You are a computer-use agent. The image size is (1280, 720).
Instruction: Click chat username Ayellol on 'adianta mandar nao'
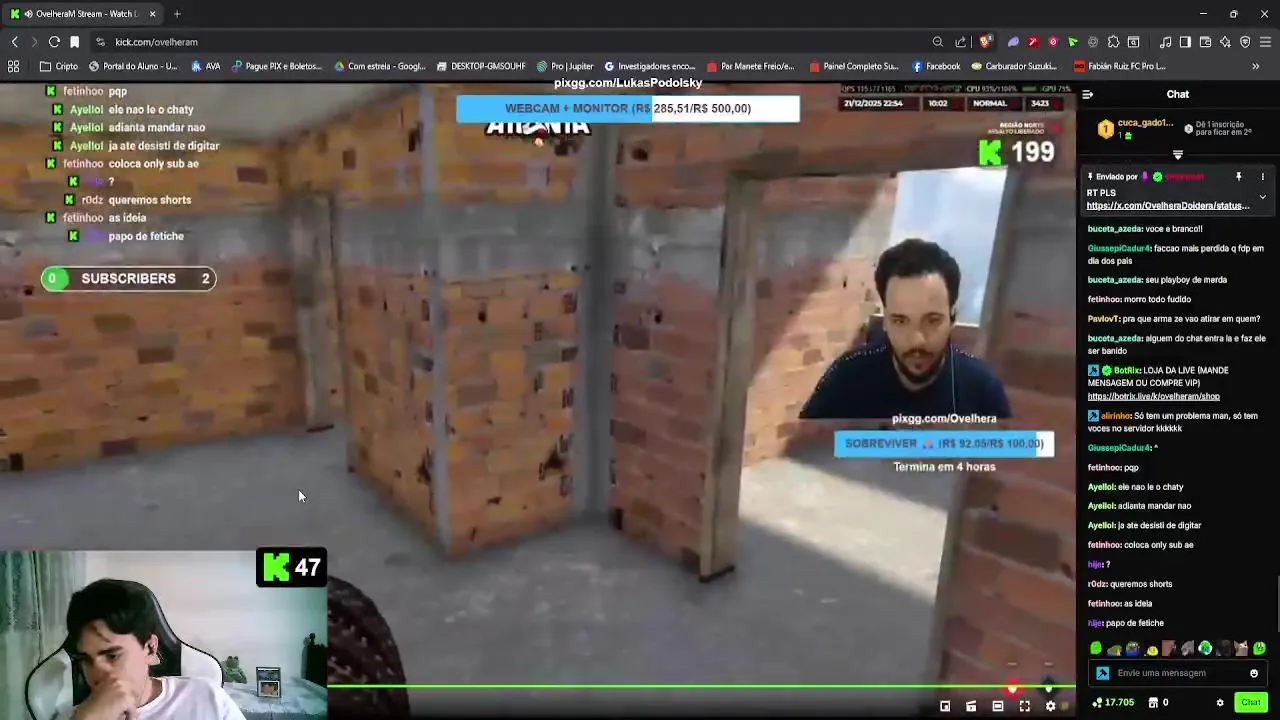[1101, 506]
